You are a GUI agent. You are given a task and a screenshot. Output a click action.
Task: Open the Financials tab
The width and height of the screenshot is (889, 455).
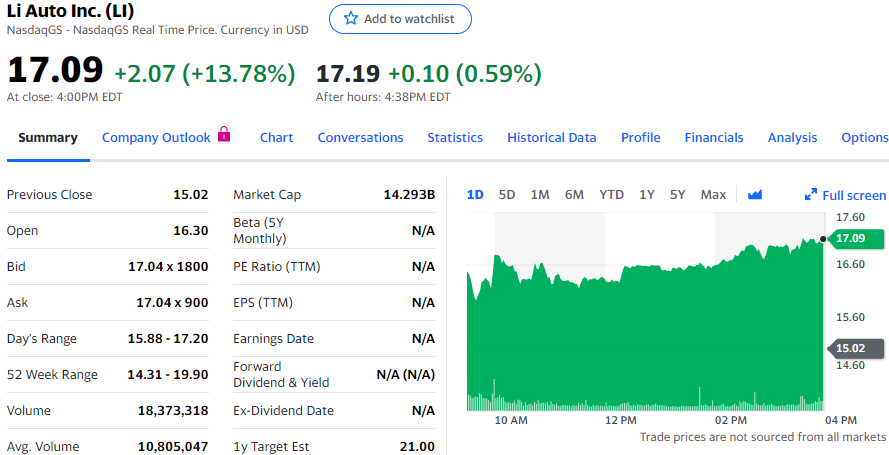pos(714,138)
